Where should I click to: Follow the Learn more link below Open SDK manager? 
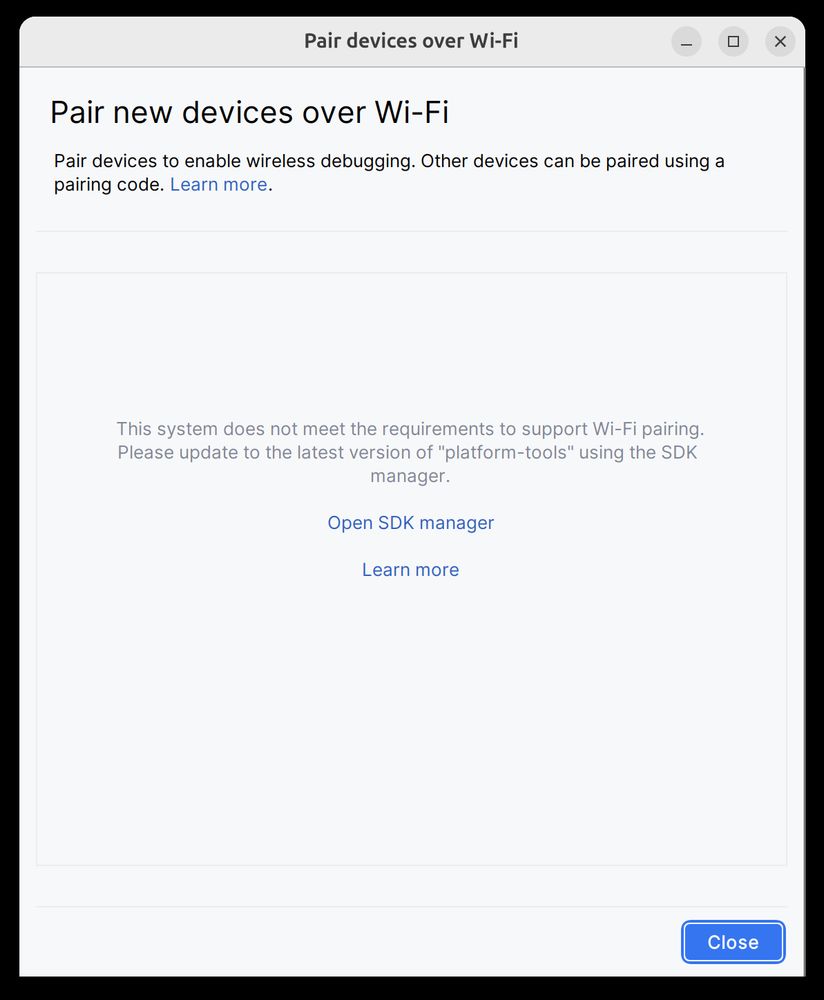tap(411, 570)
